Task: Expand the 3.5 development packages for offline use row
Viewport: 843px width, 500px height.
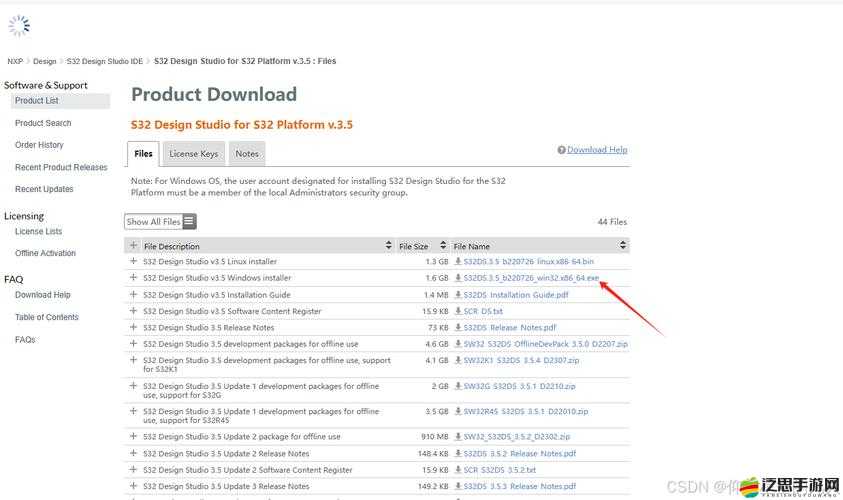Action: tap(133, 344)
